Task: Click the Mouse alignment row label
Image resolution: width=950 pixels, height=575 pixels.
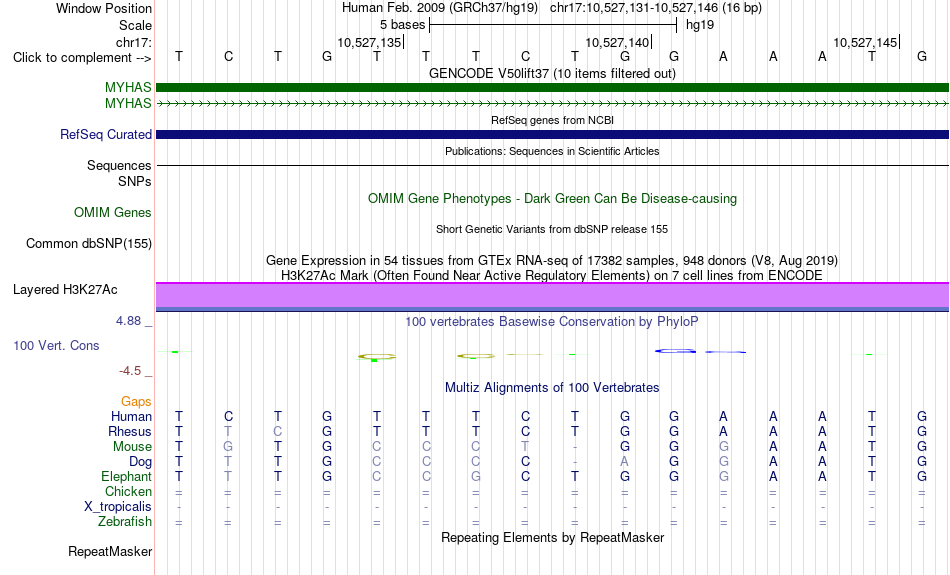Action: tap(132, 447)
